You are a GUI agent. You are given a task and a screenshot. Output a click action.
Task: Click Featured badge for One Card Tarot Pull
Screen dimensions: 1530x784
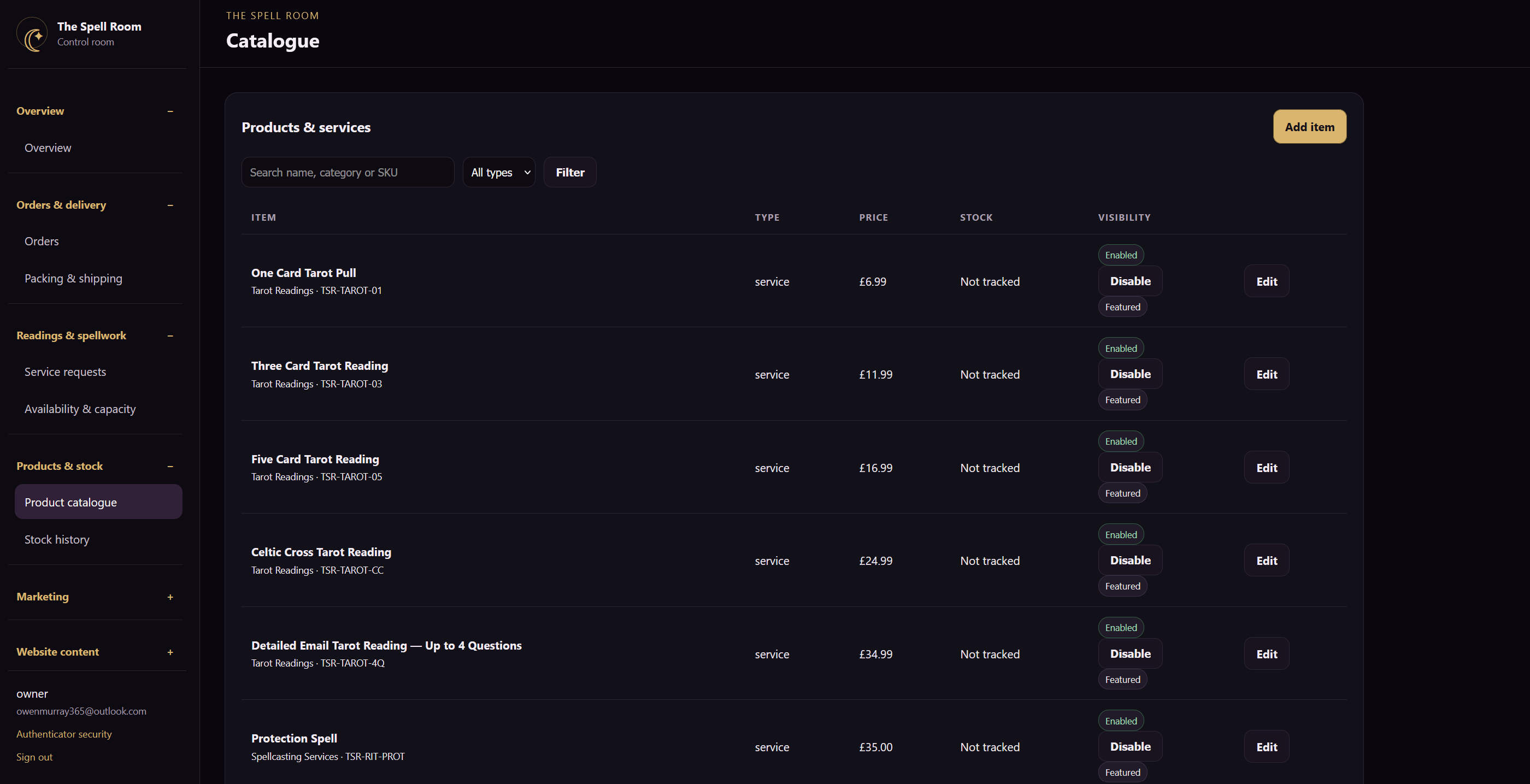click(1122, 307)
